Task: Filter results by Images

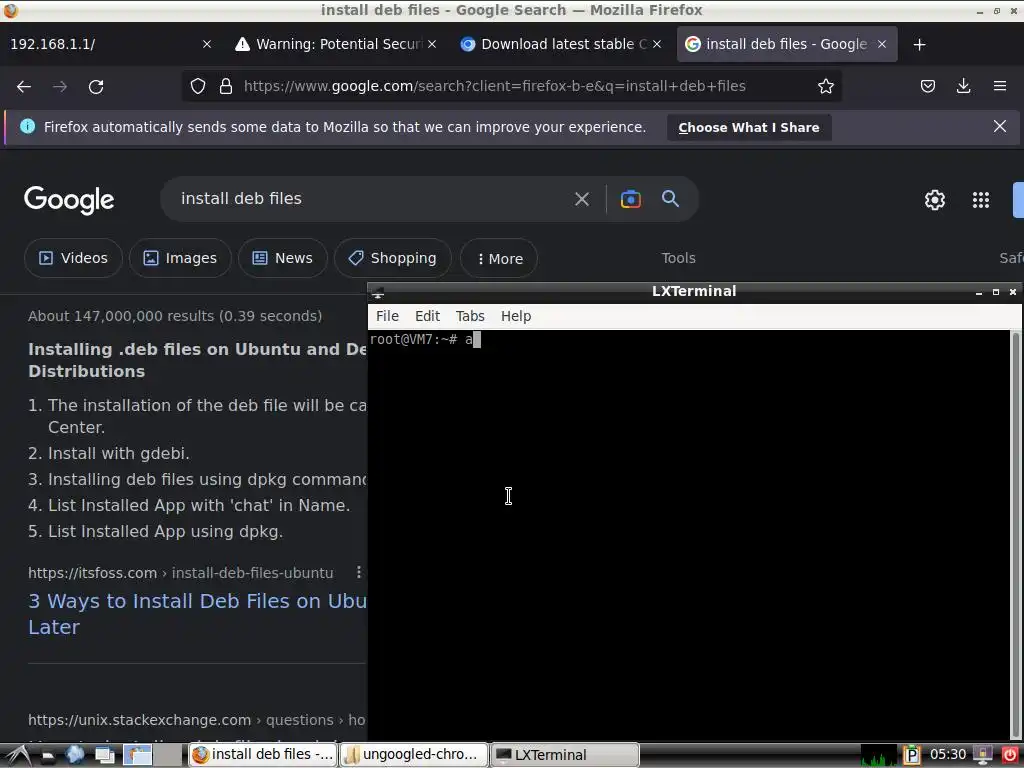Action: click(x=180, y=258)
